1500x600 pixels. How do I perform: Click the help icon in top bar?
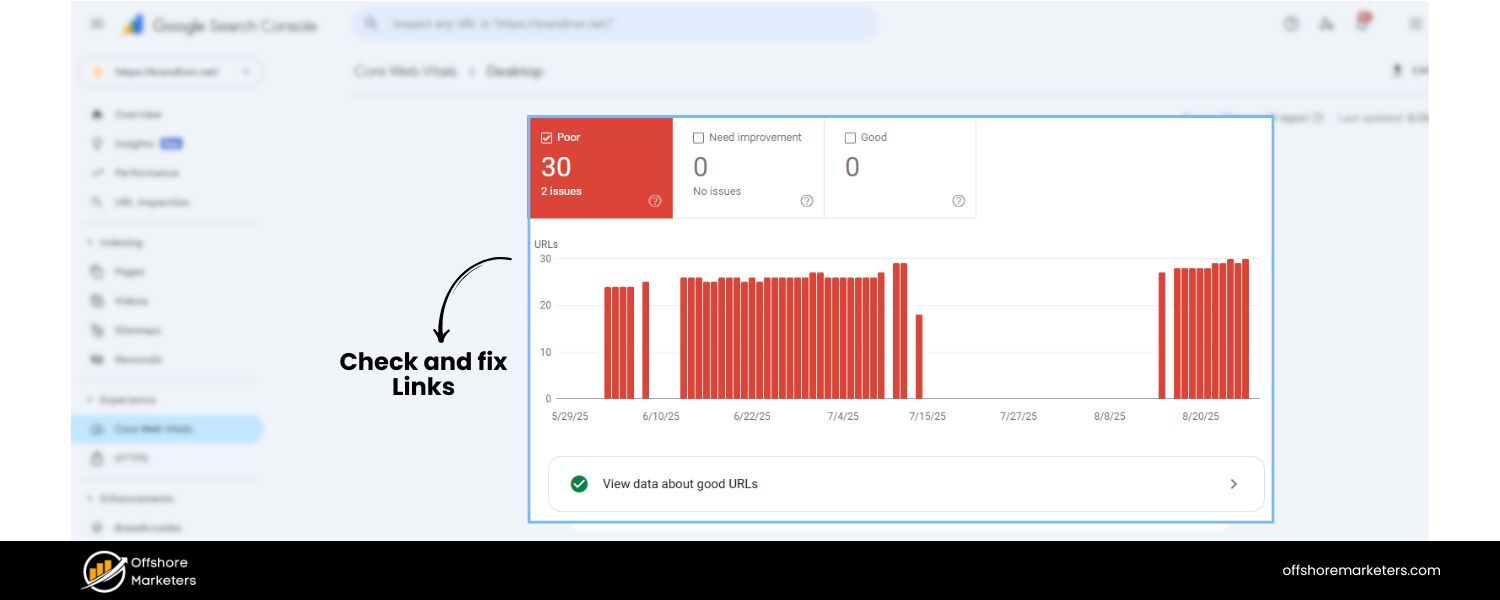point(1291,24)
